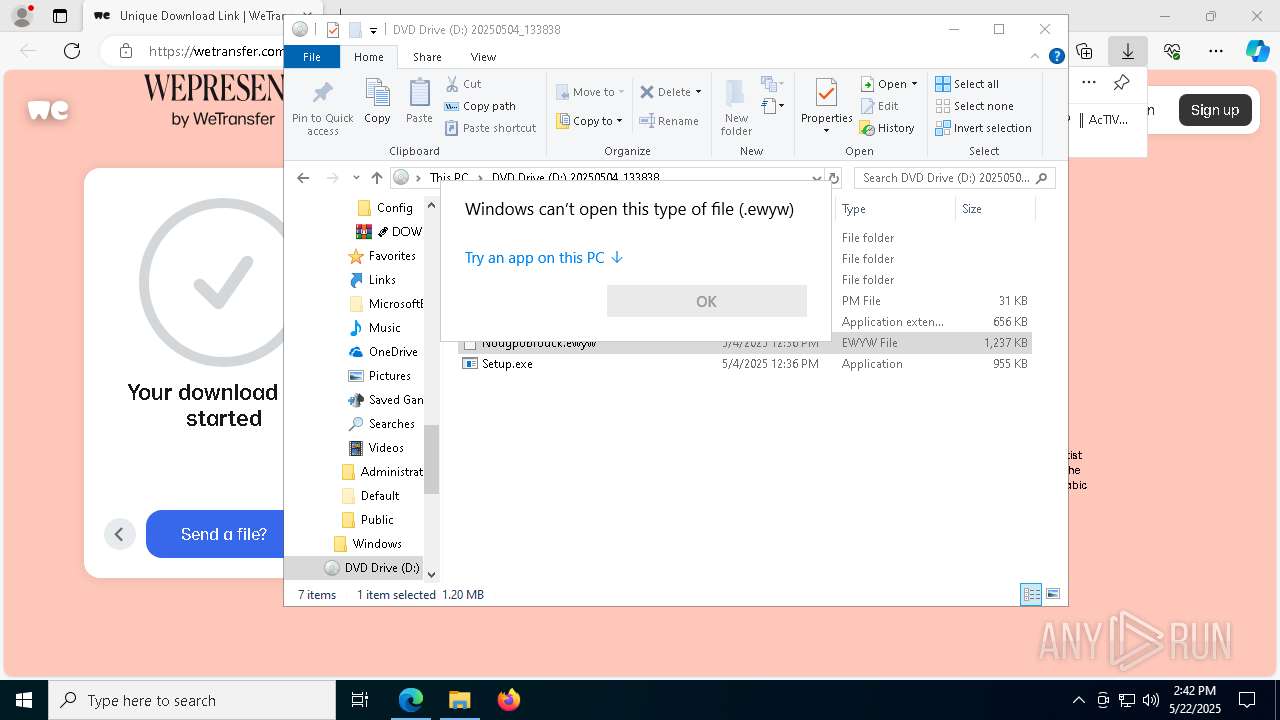Click Rename in Organize group

click(669, 121)
